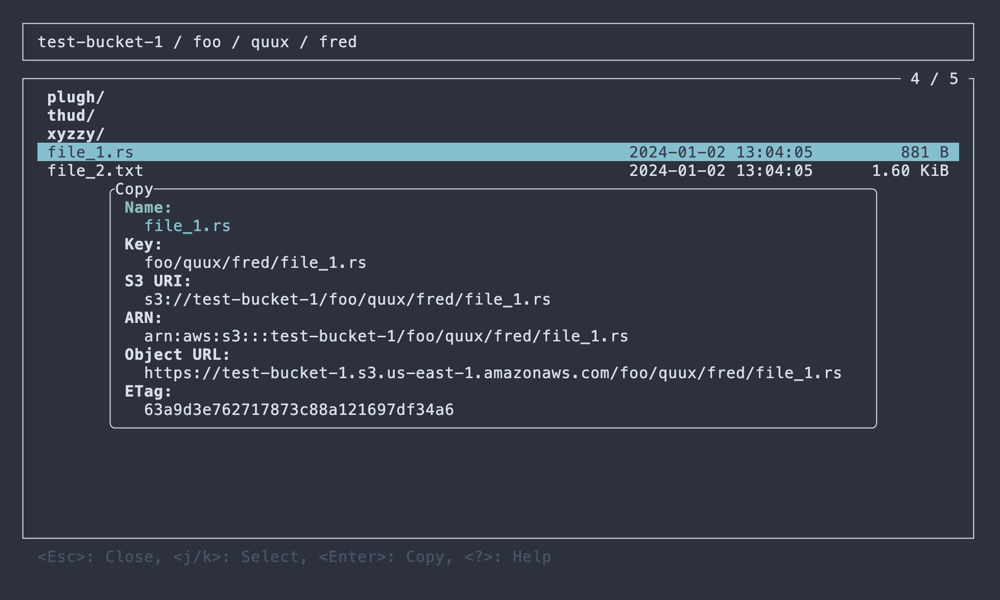This screenshot has height=600, width=1000.
Task: Open the plugh/ folder
Action: [x=75, y=98]
